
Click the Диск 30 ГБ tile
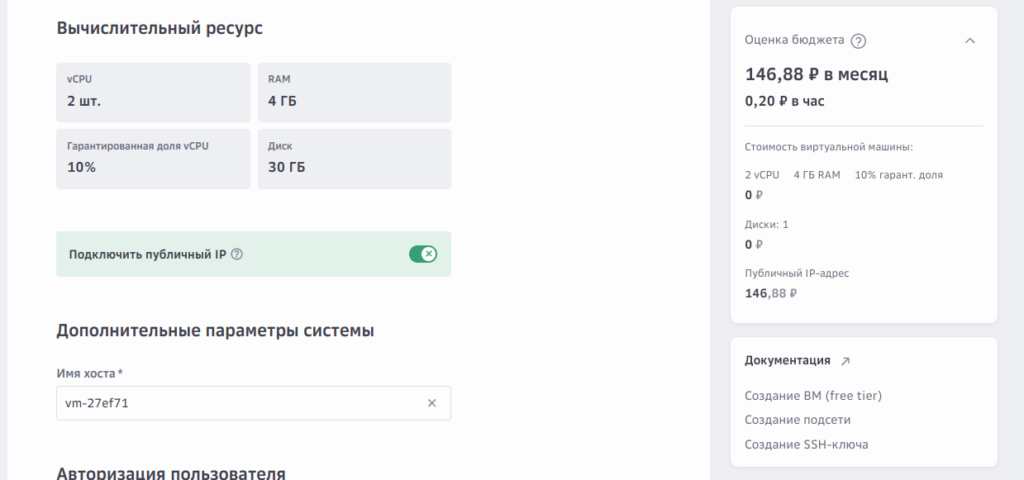tap(354, 158)
